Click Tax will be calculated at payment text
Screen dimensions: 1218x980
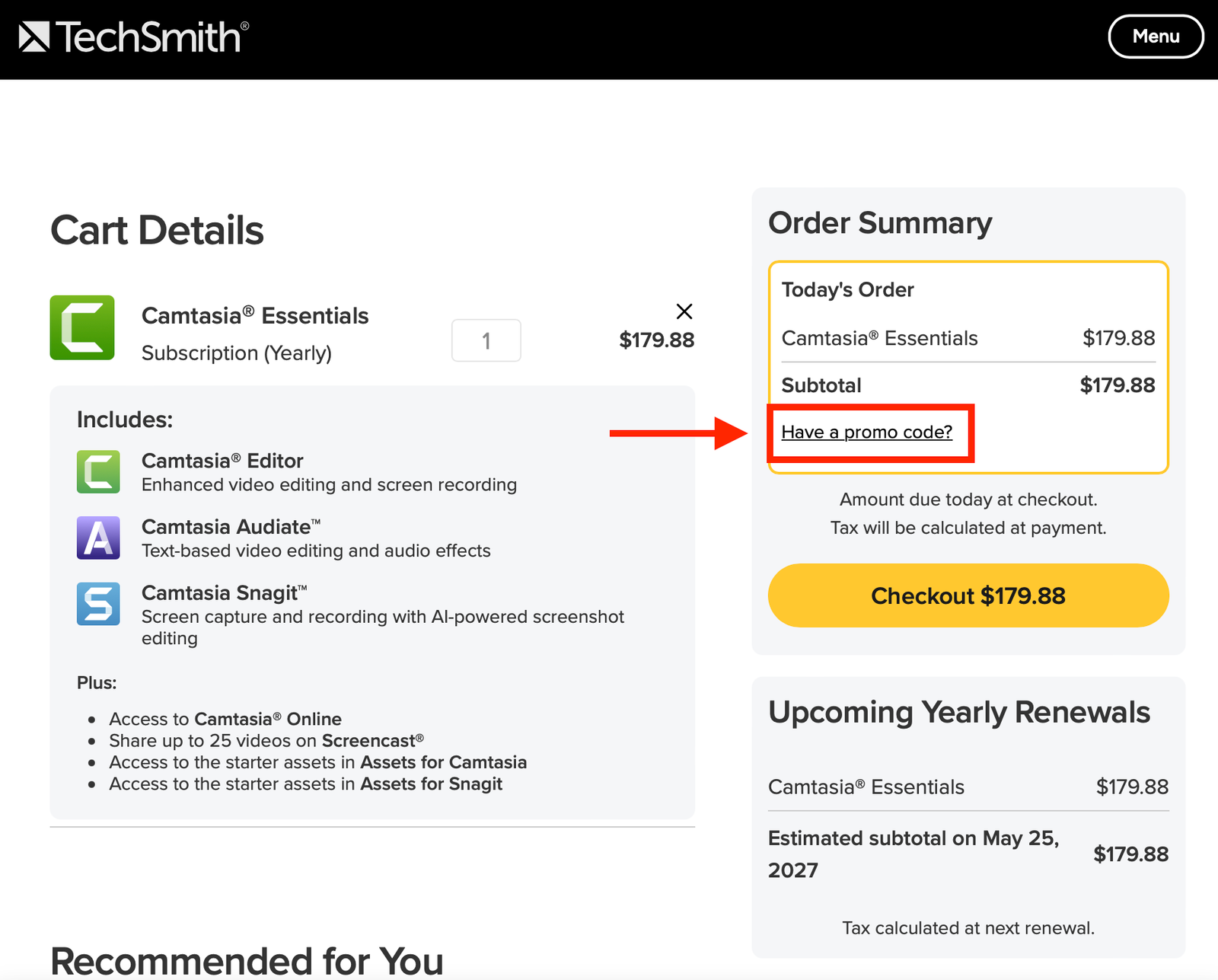tap(968, 528)
